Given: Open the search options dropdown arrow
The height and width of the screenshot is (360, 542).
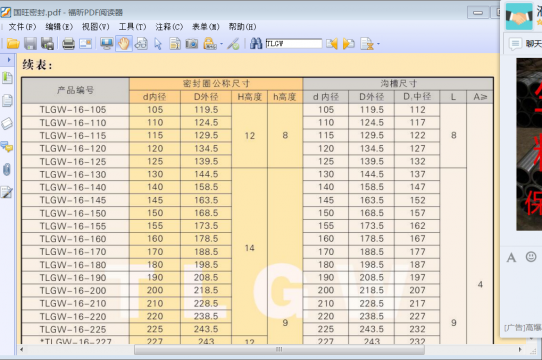Looking at the screenshot, I should [x=378, y=44].
